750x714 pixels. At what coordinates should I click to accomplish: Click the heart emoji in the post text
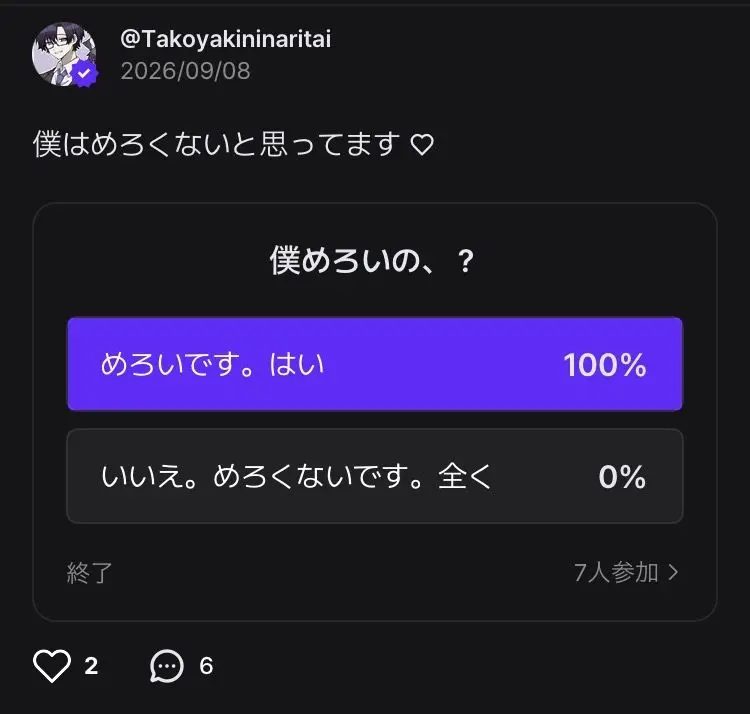(x=422, y=145)
